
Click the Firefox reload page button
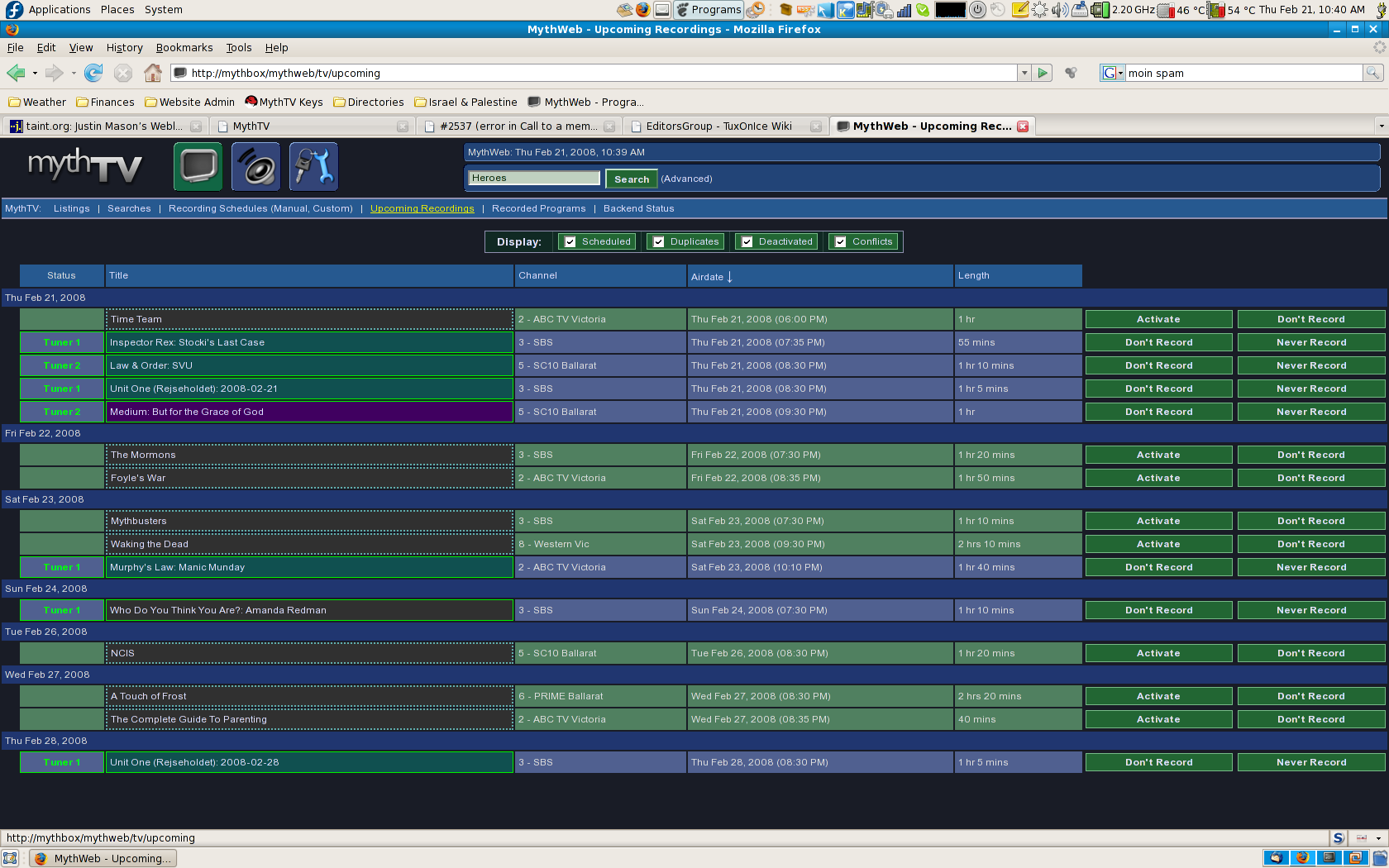[x=93, y=73]
